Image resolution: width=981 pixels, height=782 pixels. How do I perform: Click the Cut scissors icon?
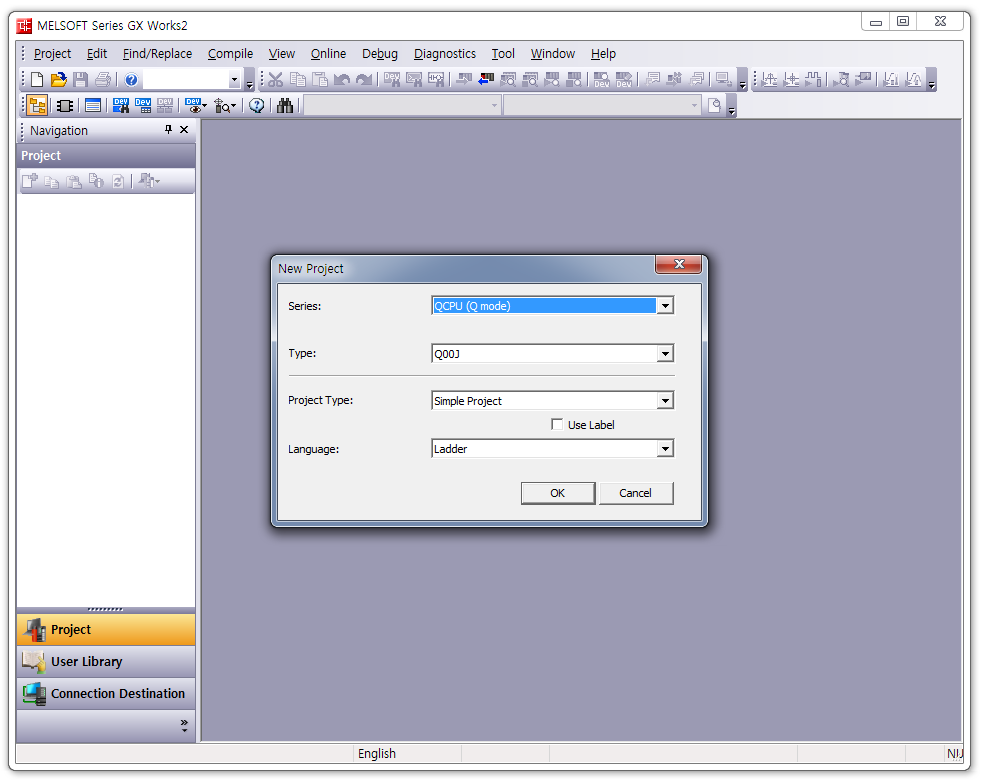click(x=275, y=79)
